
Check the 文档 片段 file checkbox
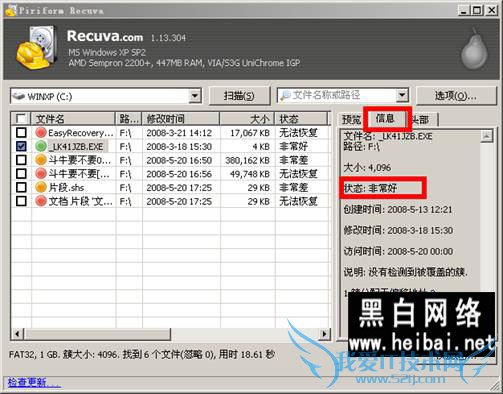click(x=21, y=201)
